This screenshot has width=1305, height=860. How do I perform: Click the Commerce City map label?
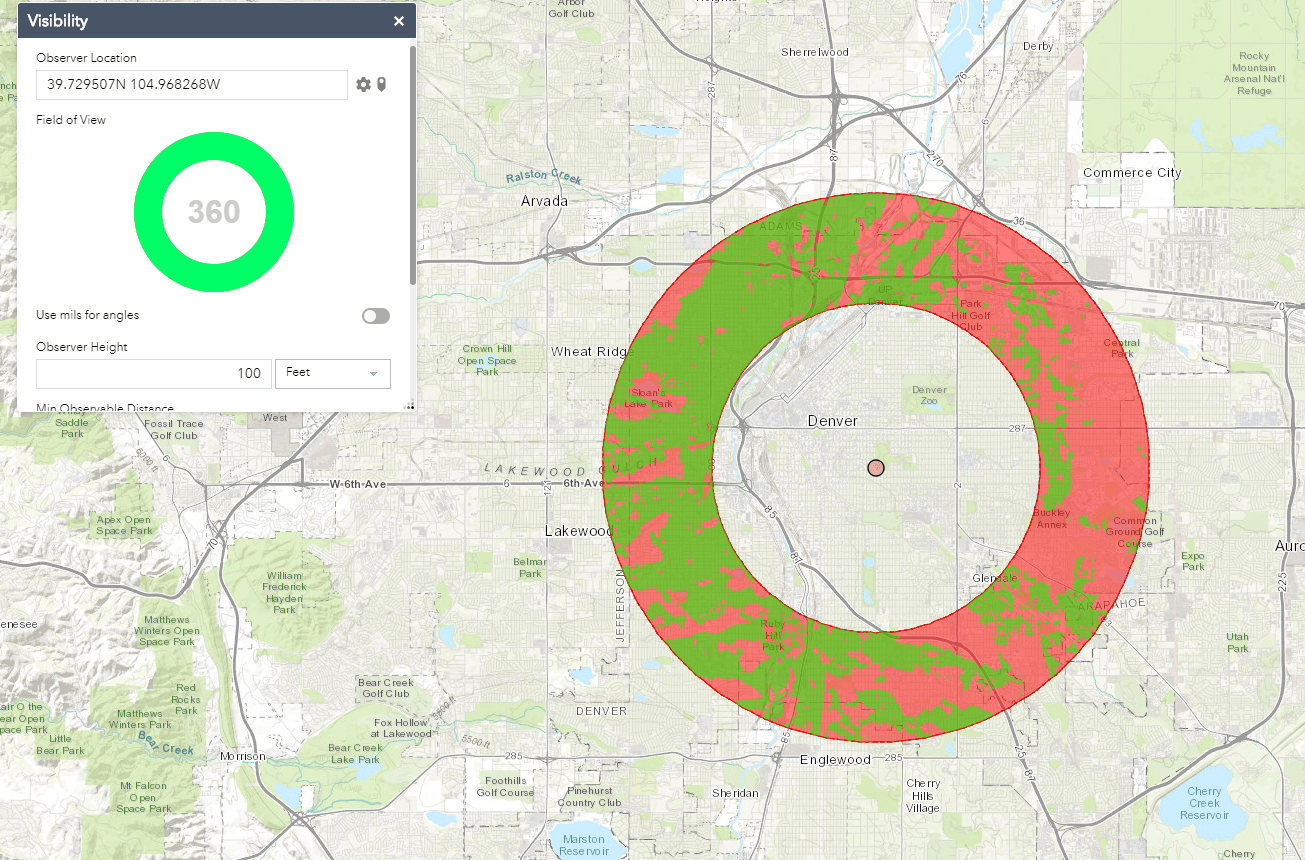point(1132,173)
